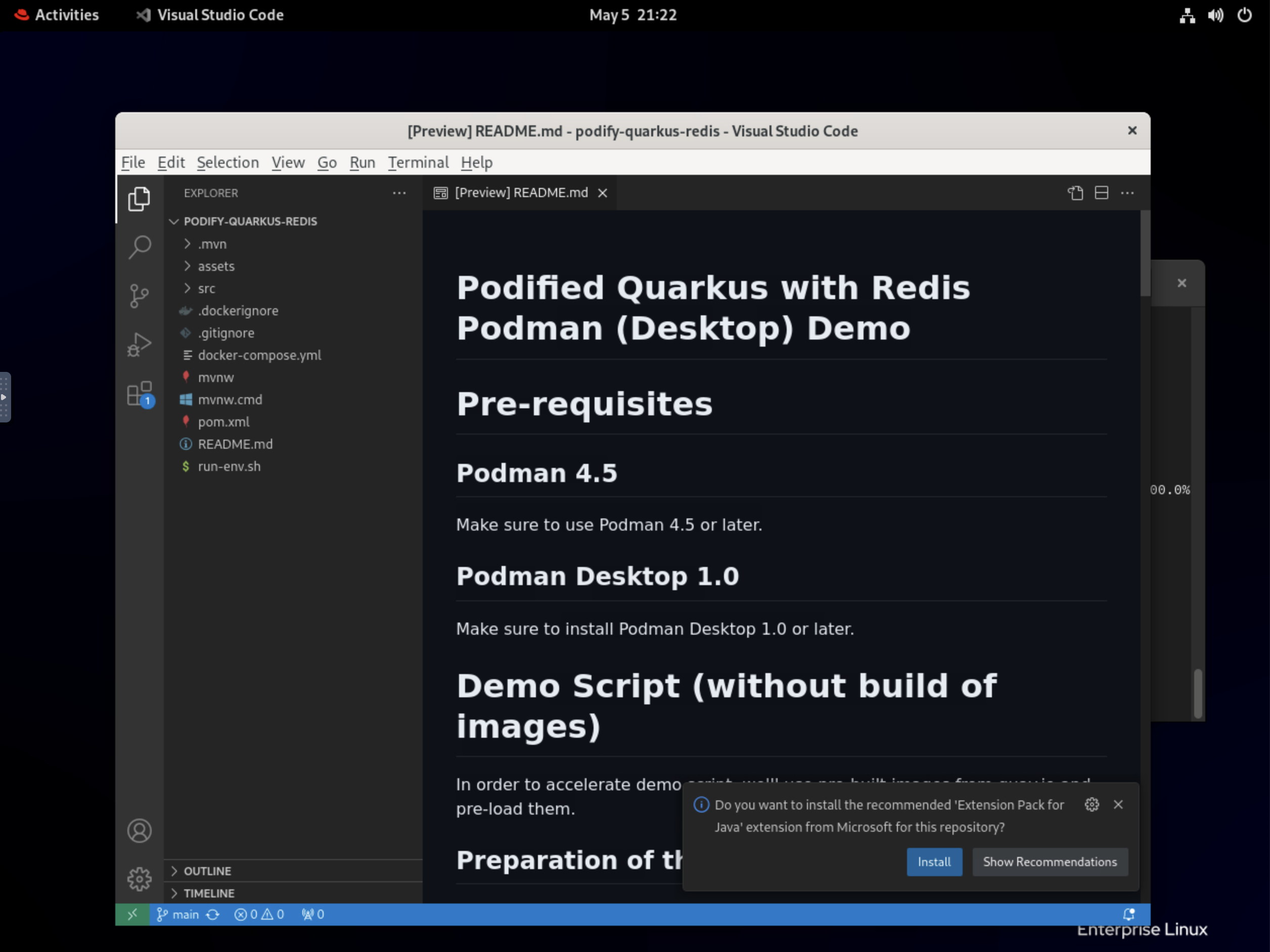Open problems errors and warnings indicator

(259, 914)
